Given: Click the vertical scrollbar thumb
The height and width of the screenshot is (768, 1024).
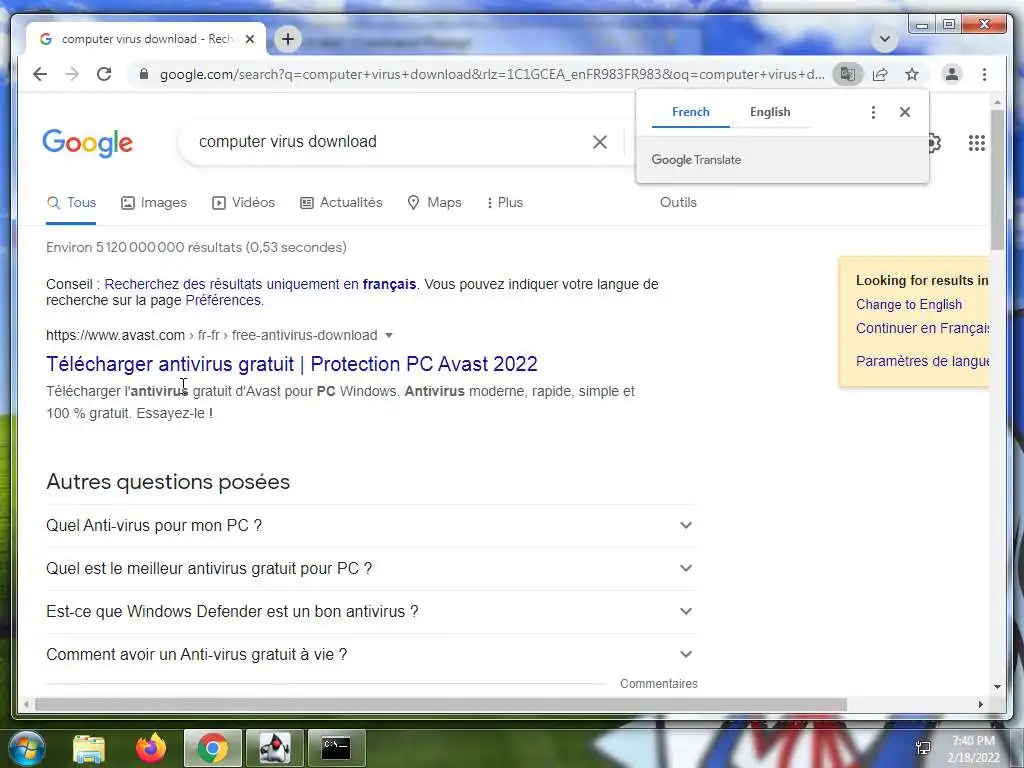Looking at the screenshot, I should [x=997, y=180].
